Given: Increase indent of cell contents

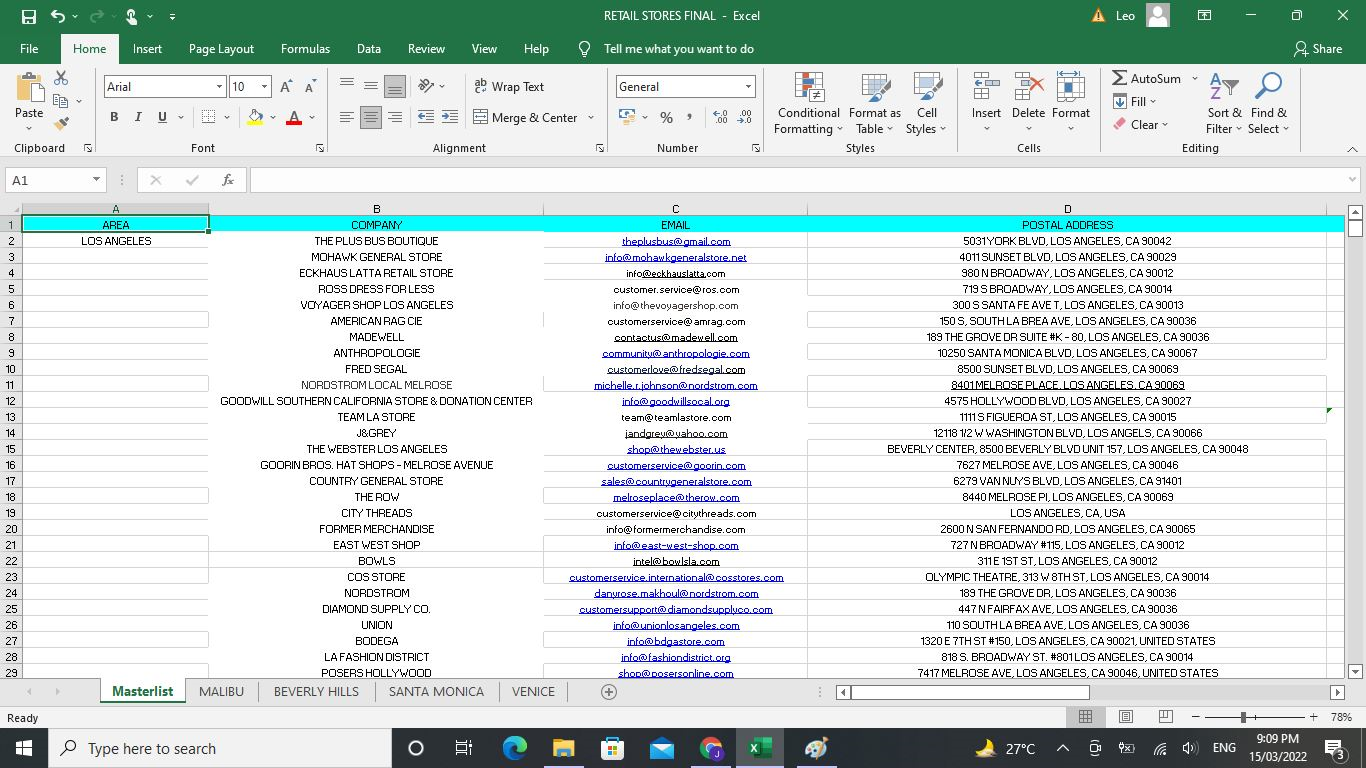Looking at the screenshot, I should point(449,117).
